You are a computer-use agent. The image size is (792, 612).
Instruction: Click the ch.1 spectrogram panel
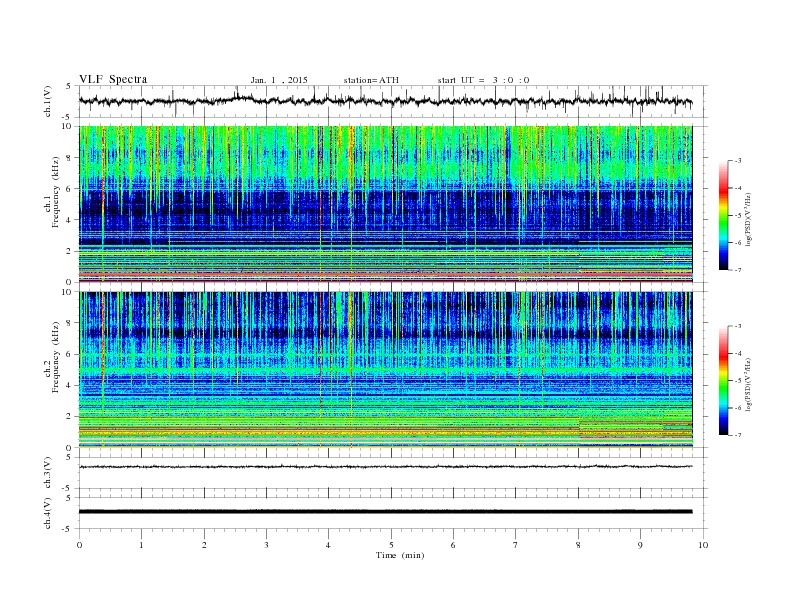coord(385,204)
